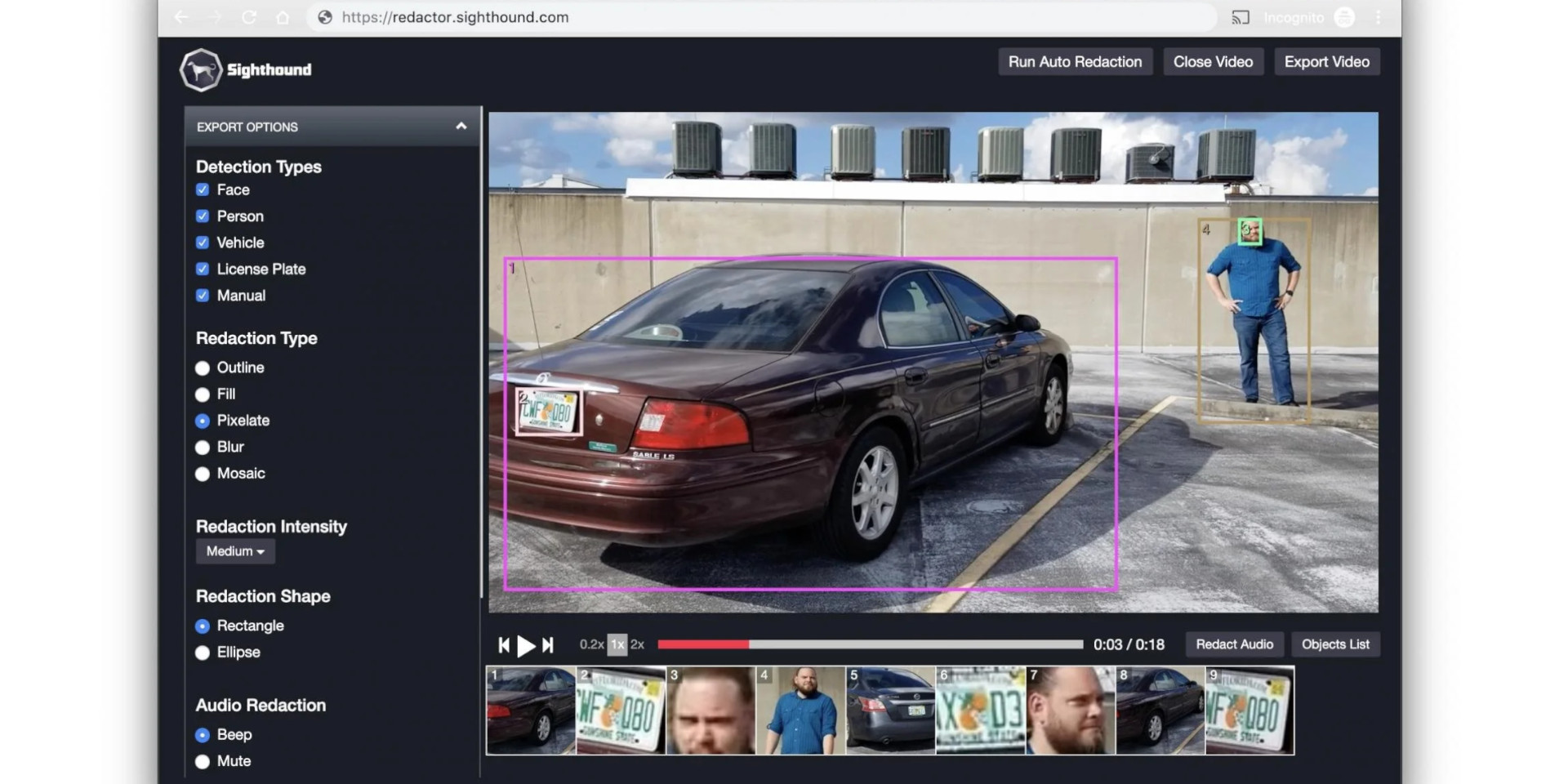Click the Sighthound logo icon
Screen dimensions: 1568x784
[x=200, y=70]
